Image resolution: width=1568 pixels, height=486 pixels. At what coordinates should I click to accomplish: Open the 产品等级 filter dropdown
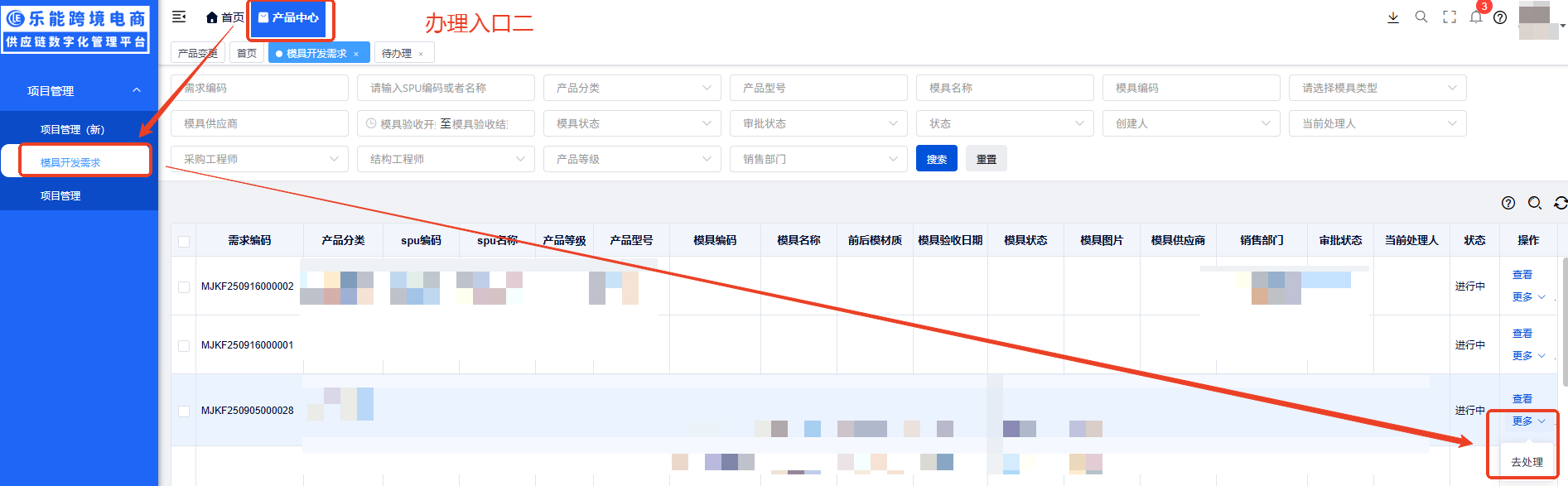click(632, 159)
